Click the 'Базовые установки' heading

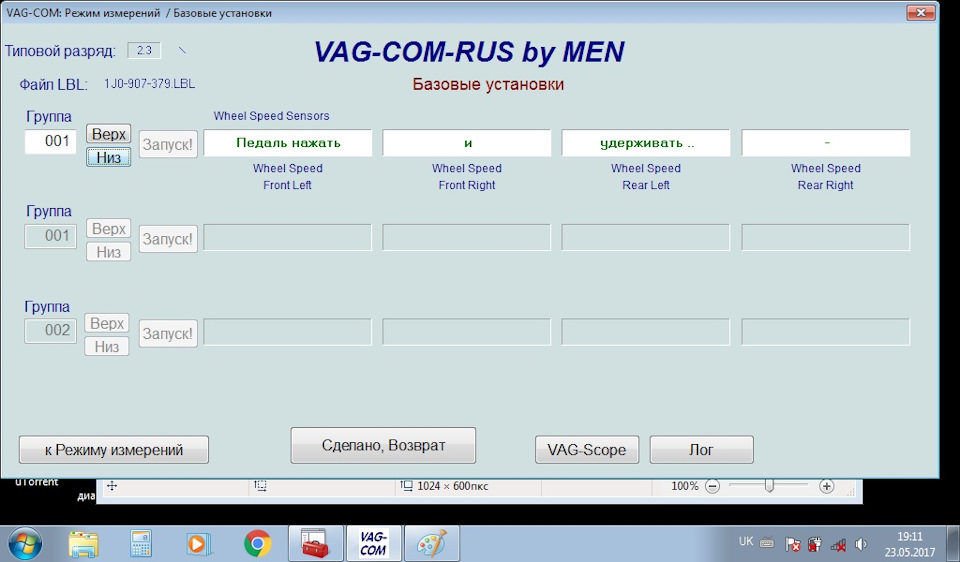point(488,84)
